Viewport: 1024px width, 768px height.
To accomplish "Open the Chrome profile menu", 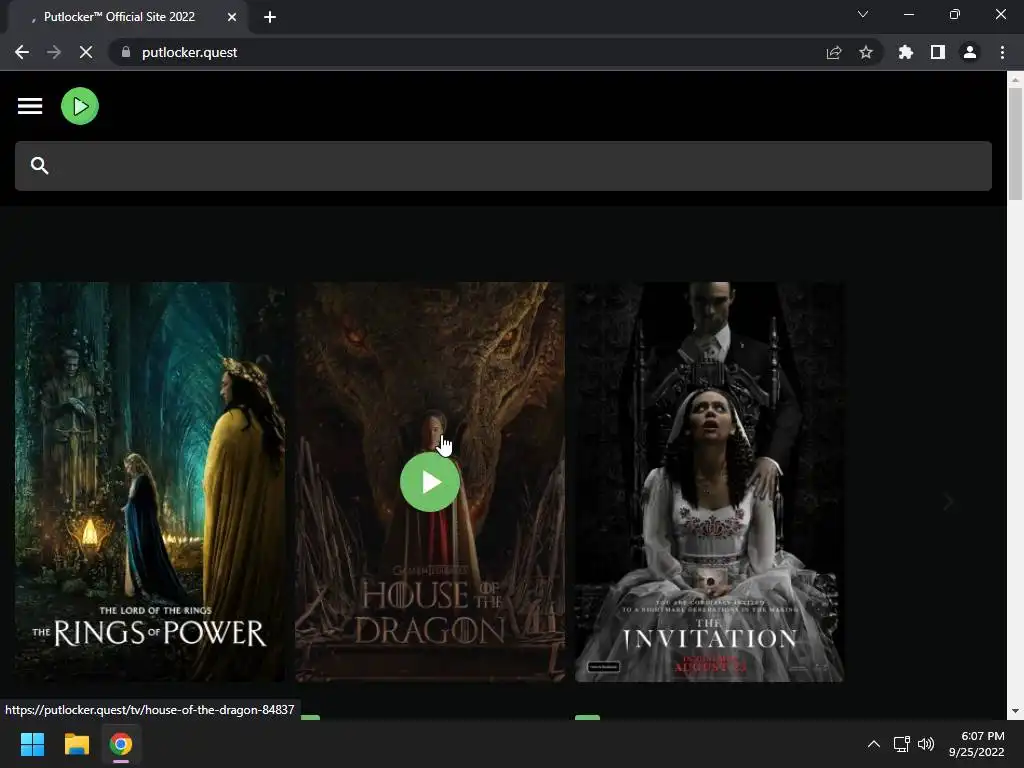I will tap(970, 52).
